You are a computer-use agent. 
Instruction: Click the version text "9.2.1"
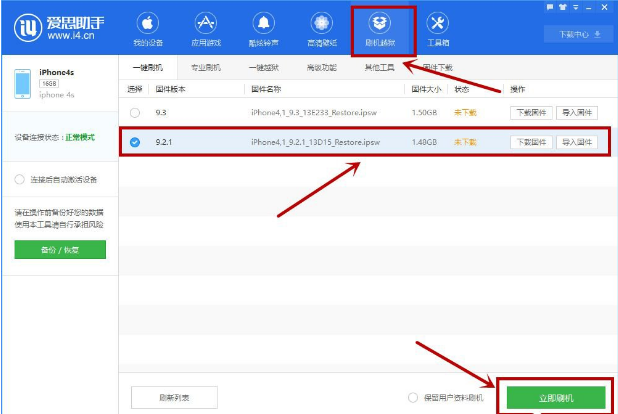[x=164, y=142]
